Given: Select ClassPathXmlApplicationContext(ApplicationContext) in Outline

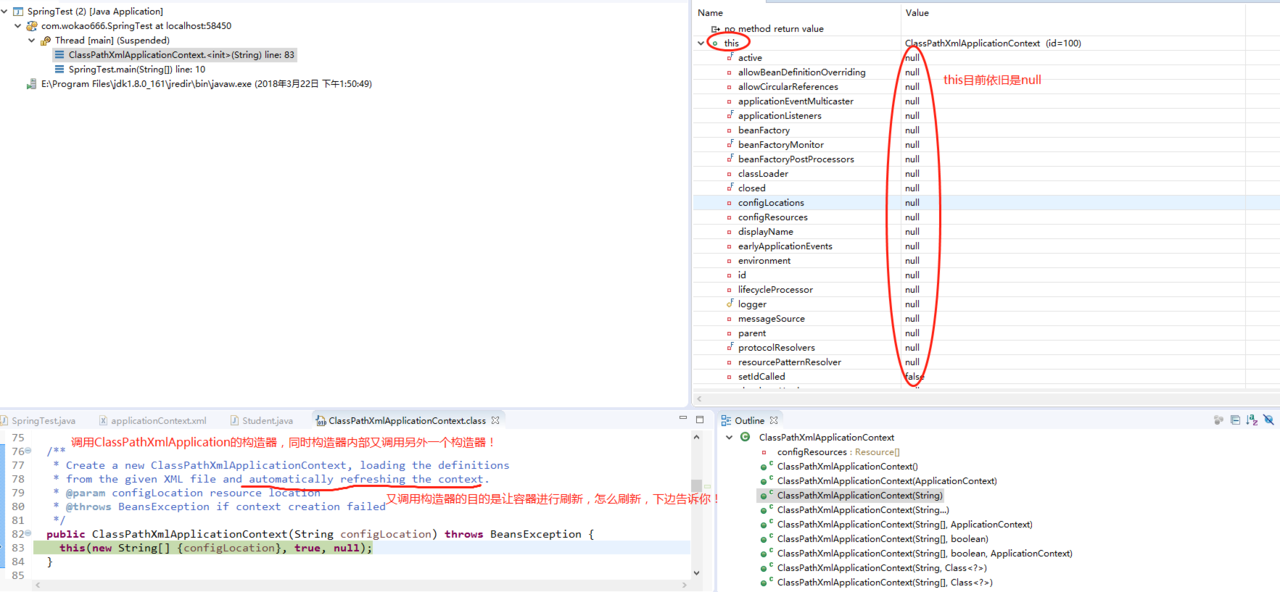Looking at the screenshot, I should click(x=877, y=481).
